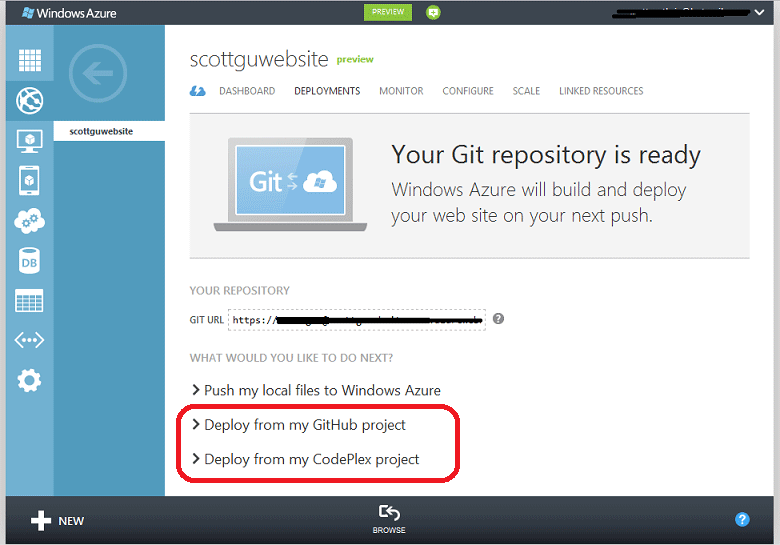Click the green PREVIEW badge
The image size is (780, 545).
tap(388, 12)
